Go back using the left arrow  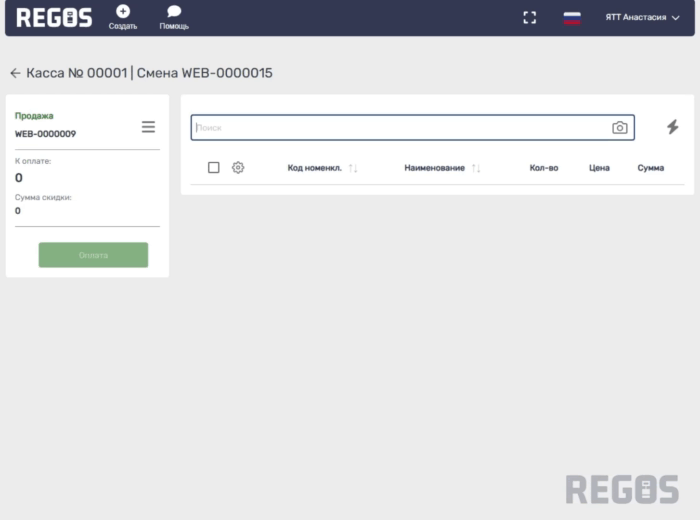15,73
